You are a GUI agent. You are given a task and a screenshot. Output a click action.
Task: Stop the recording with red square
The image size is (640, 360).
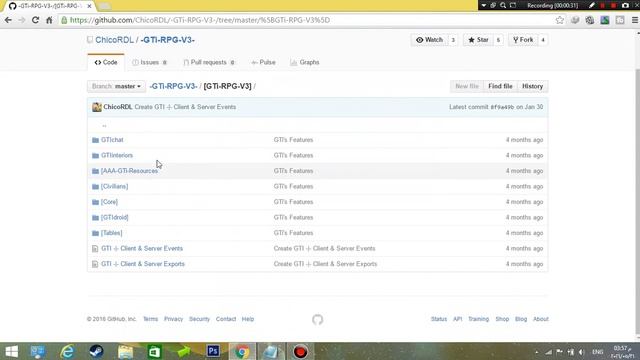[613, 6]
